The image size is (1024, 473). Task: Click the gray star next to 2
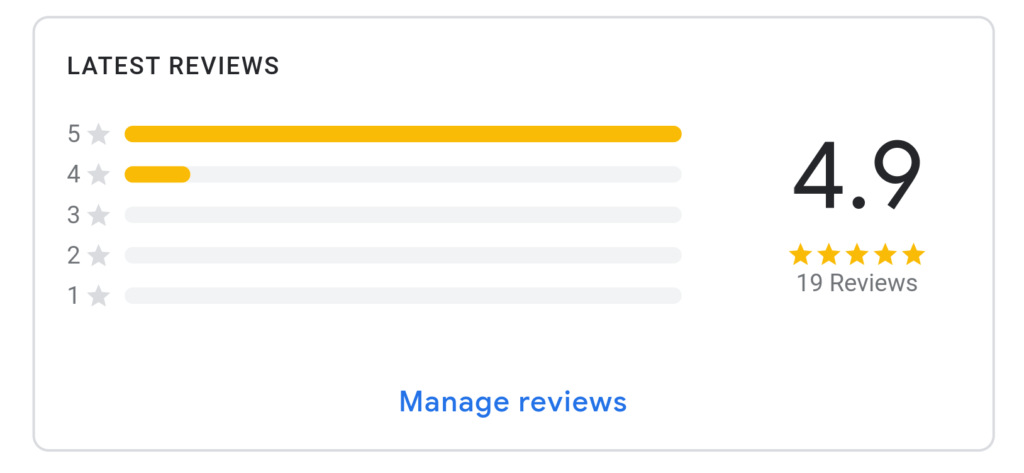(x=99, y=255)
